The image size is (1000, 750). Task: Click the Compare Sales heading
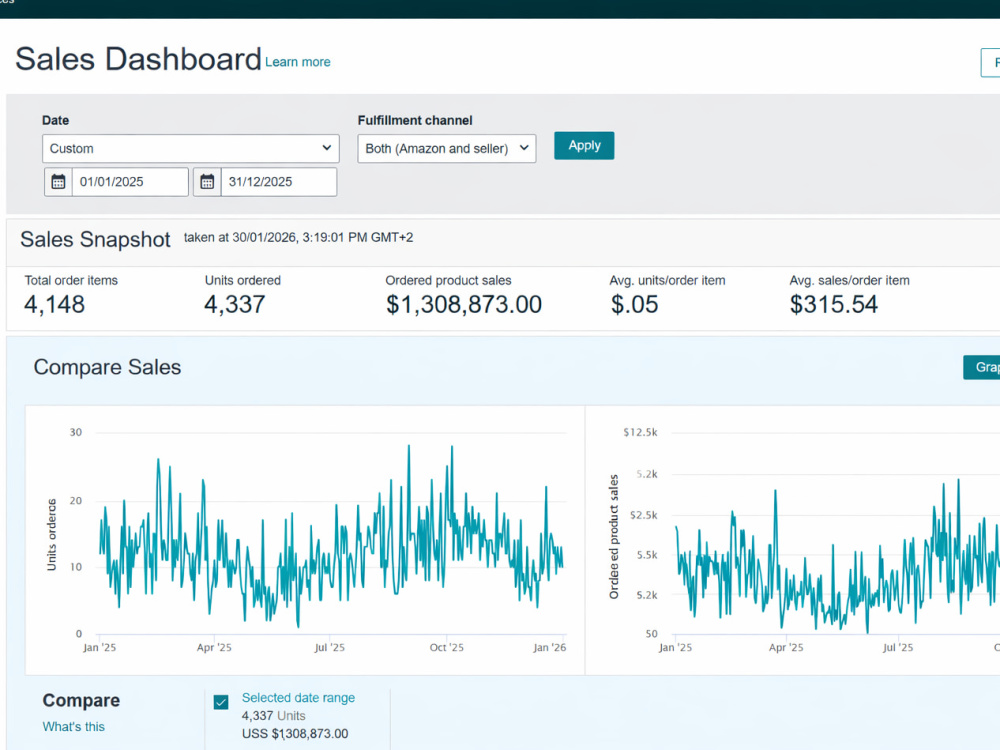coord(107,367)
